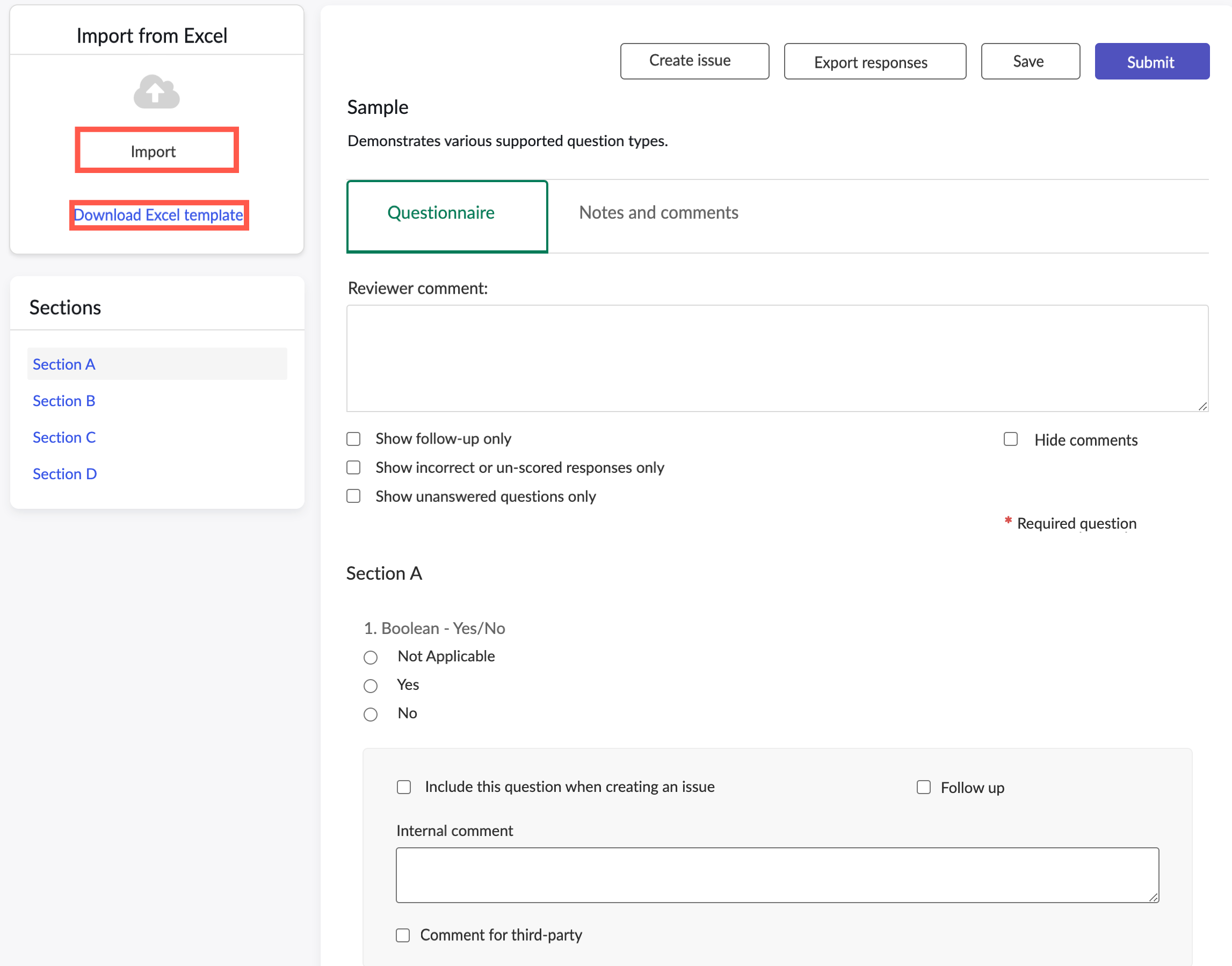Click the 'Demonstrates various supported question types.' description
1232x966 pixels.
coord(508,141)
